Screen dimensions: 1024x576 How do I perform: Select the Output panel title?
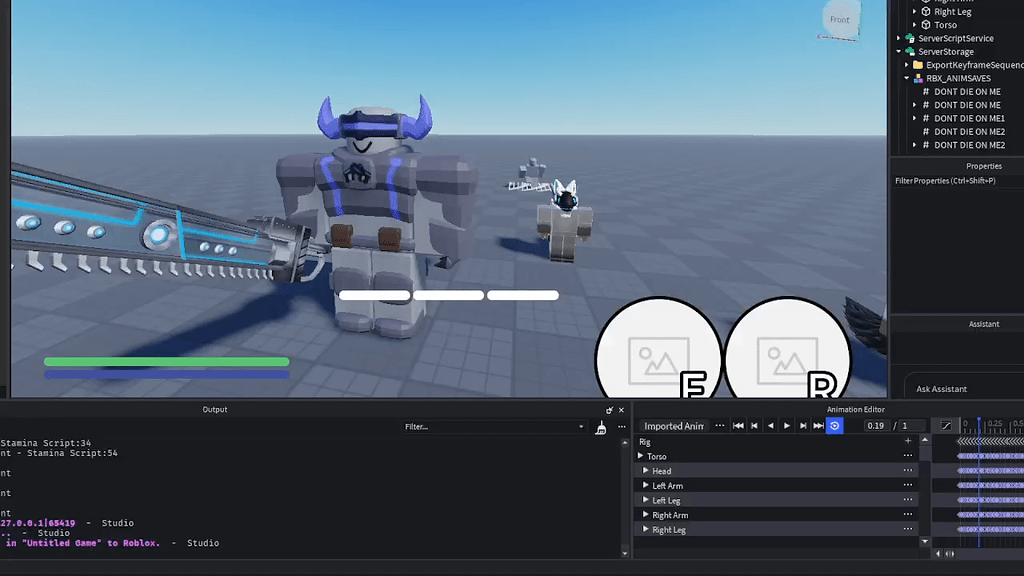click(x=215, y=409)
